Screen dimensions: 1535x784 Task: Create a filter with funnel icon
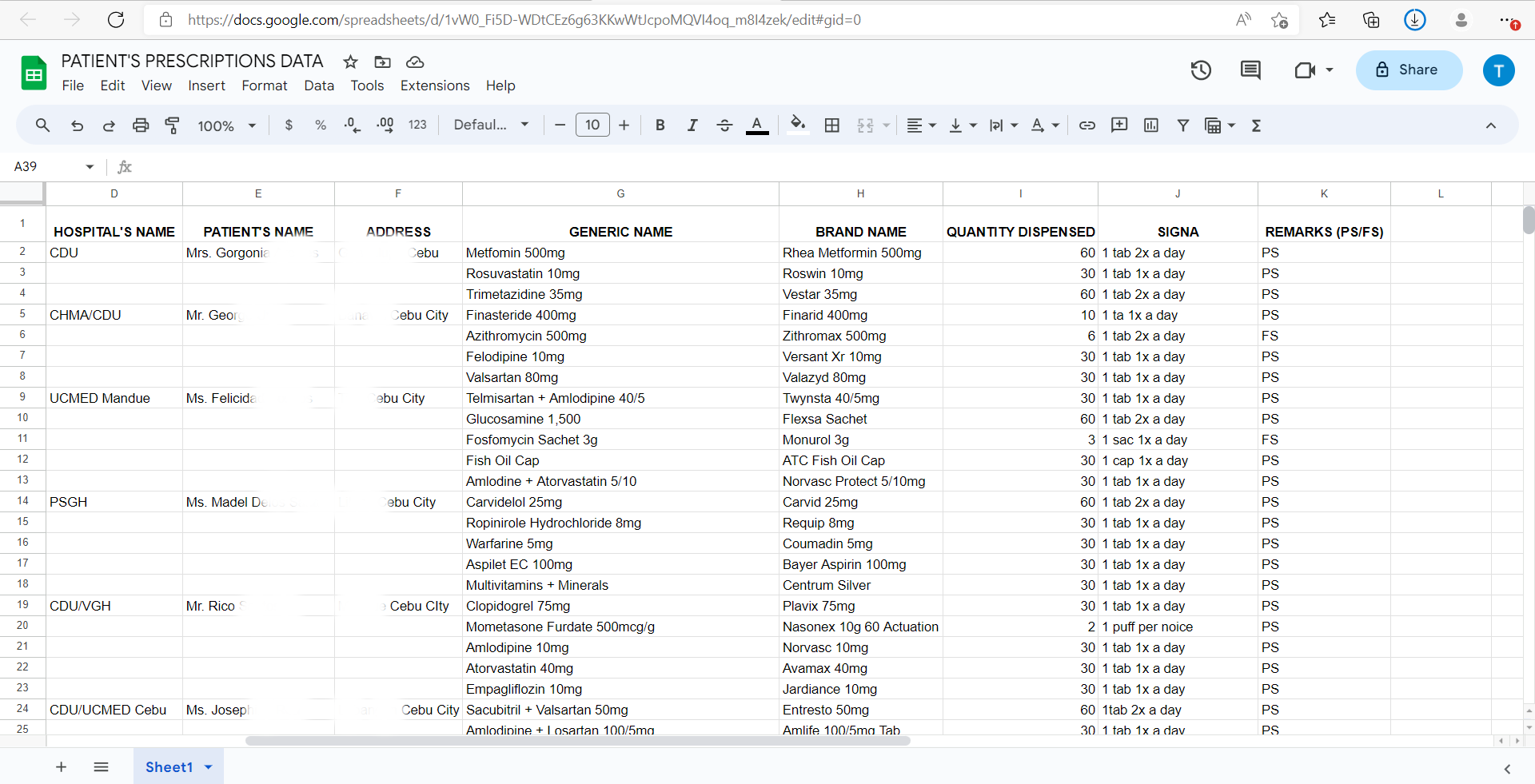click(1183, 125)
